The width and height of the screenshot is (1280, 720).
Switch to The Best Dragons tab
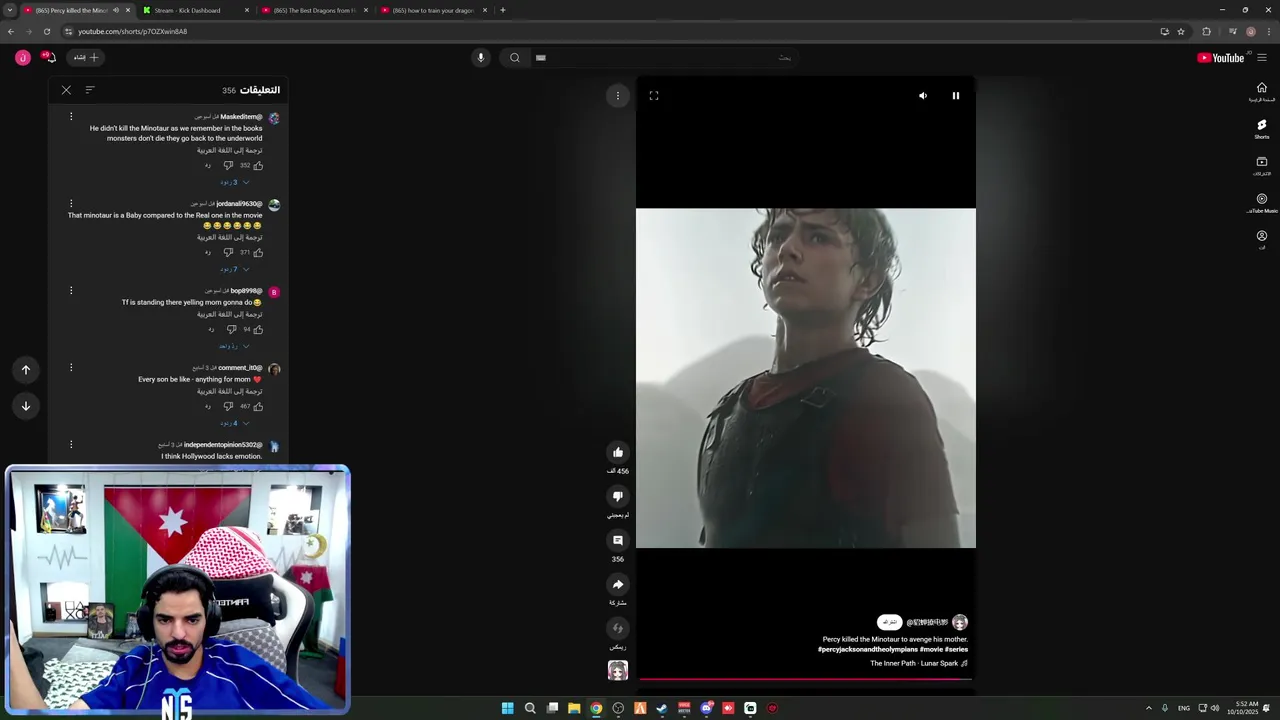coord(315,10)
